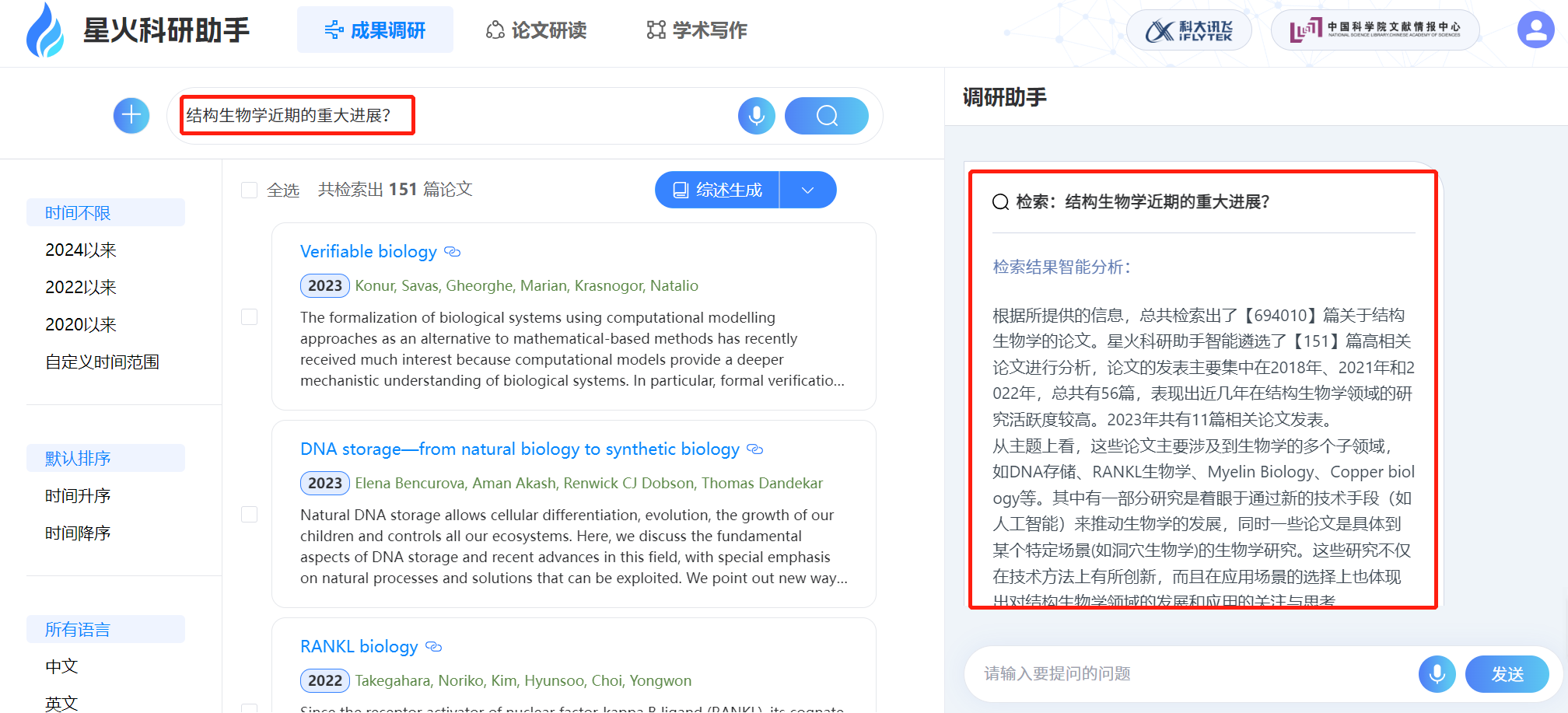The width and height of the screenshot is (1568, 713).
Task: Open the Verifiable biology paper link
Action: click(x=368, y=252)
